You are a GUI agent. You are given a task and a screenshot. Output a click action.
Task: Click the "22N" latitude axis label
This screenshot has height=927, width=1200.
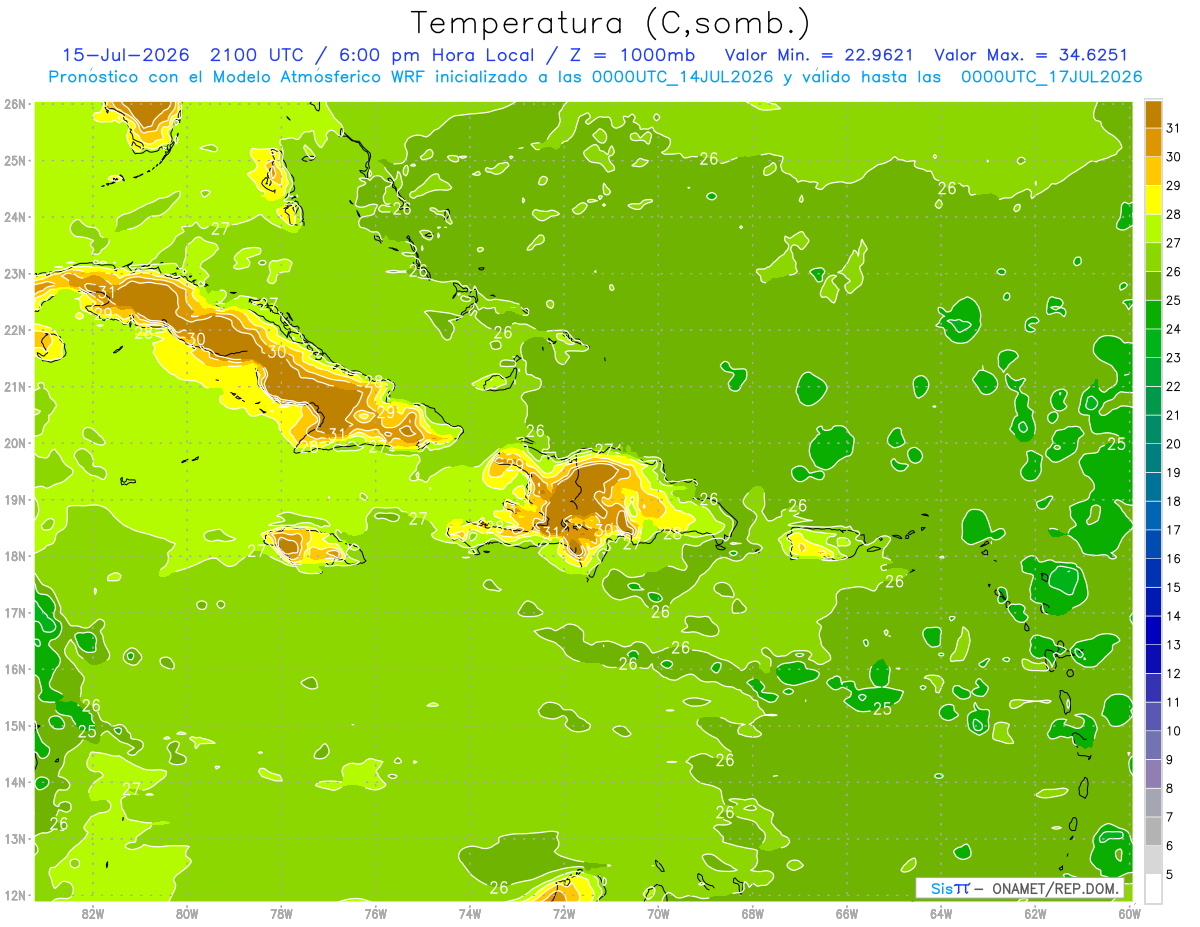coord(15,329)
